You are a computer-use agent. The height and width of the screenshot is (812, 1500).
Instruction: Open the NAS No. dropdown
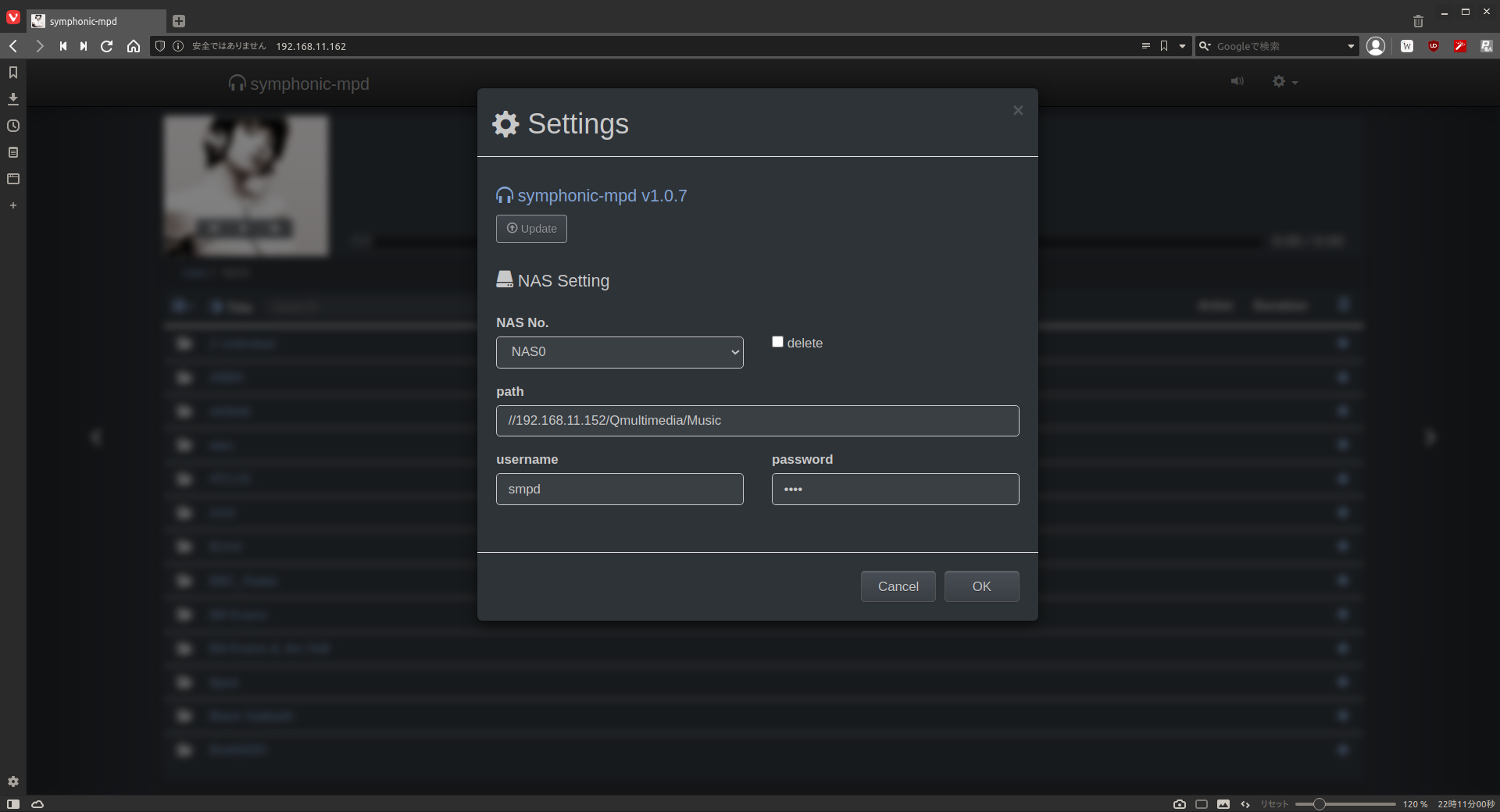pyautogui.click(x=620, y=352)
